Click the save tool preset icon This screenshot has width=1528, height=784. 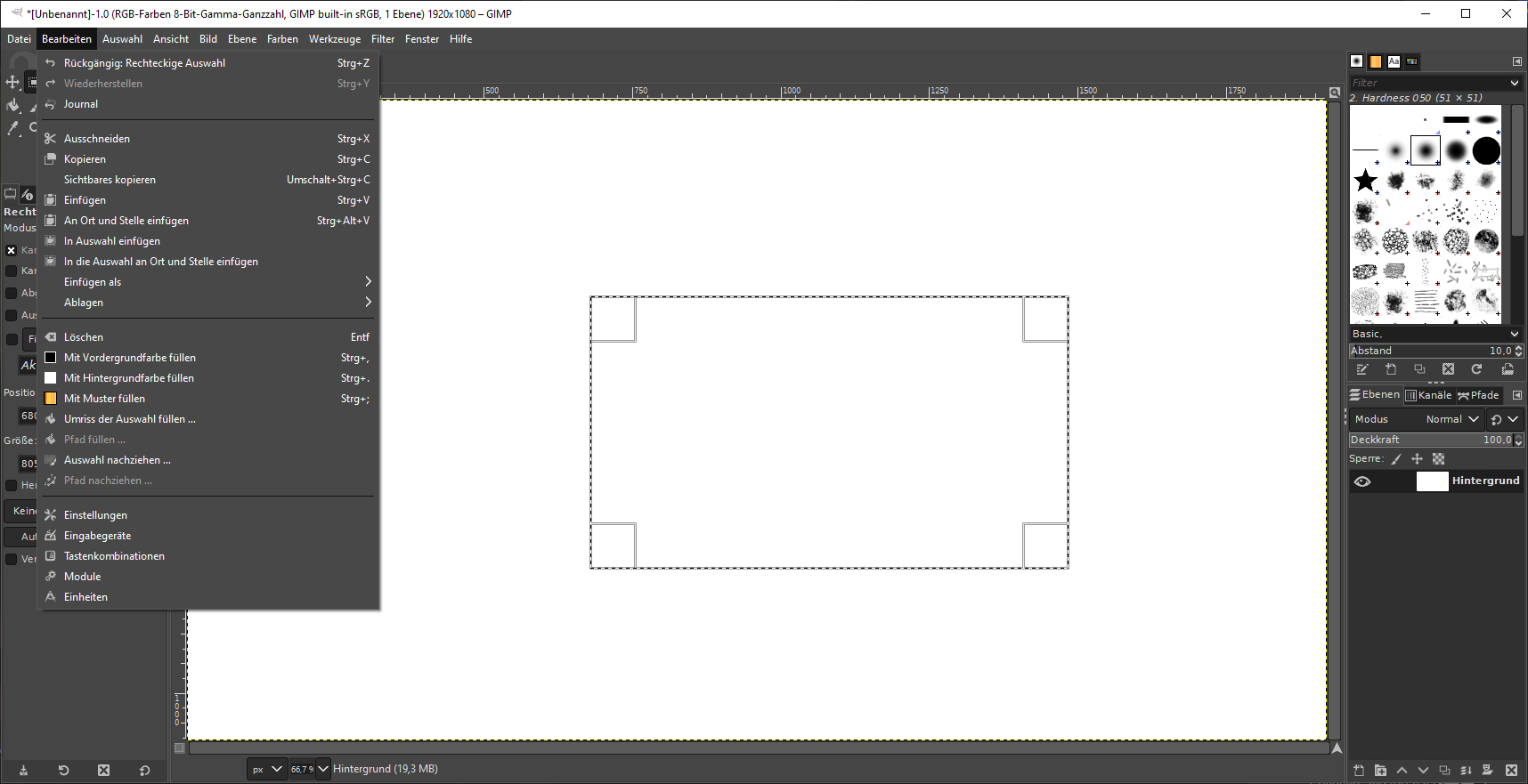24,770
